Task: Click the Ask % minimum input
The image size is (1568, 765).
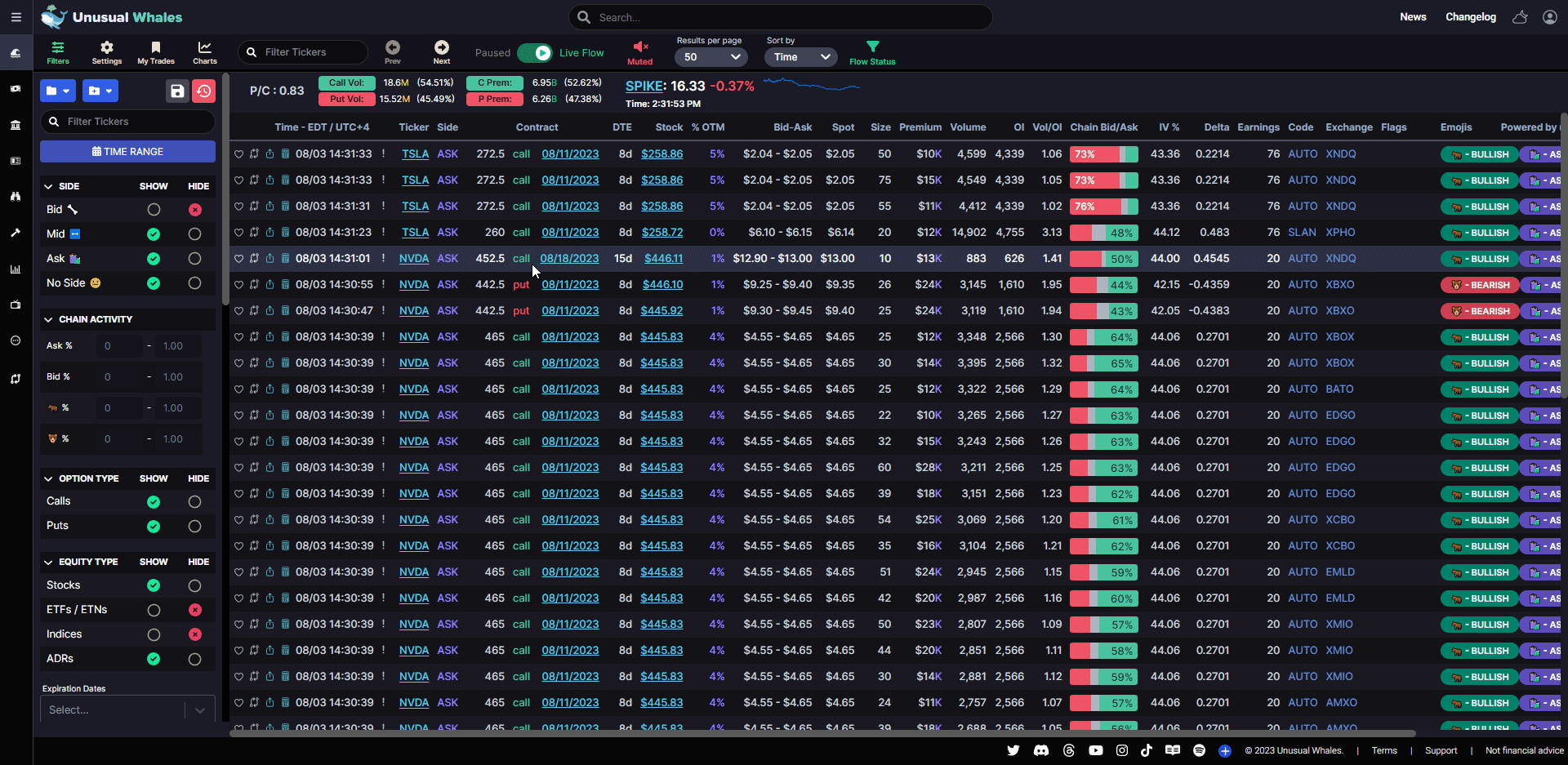Action: click(118, 346)
